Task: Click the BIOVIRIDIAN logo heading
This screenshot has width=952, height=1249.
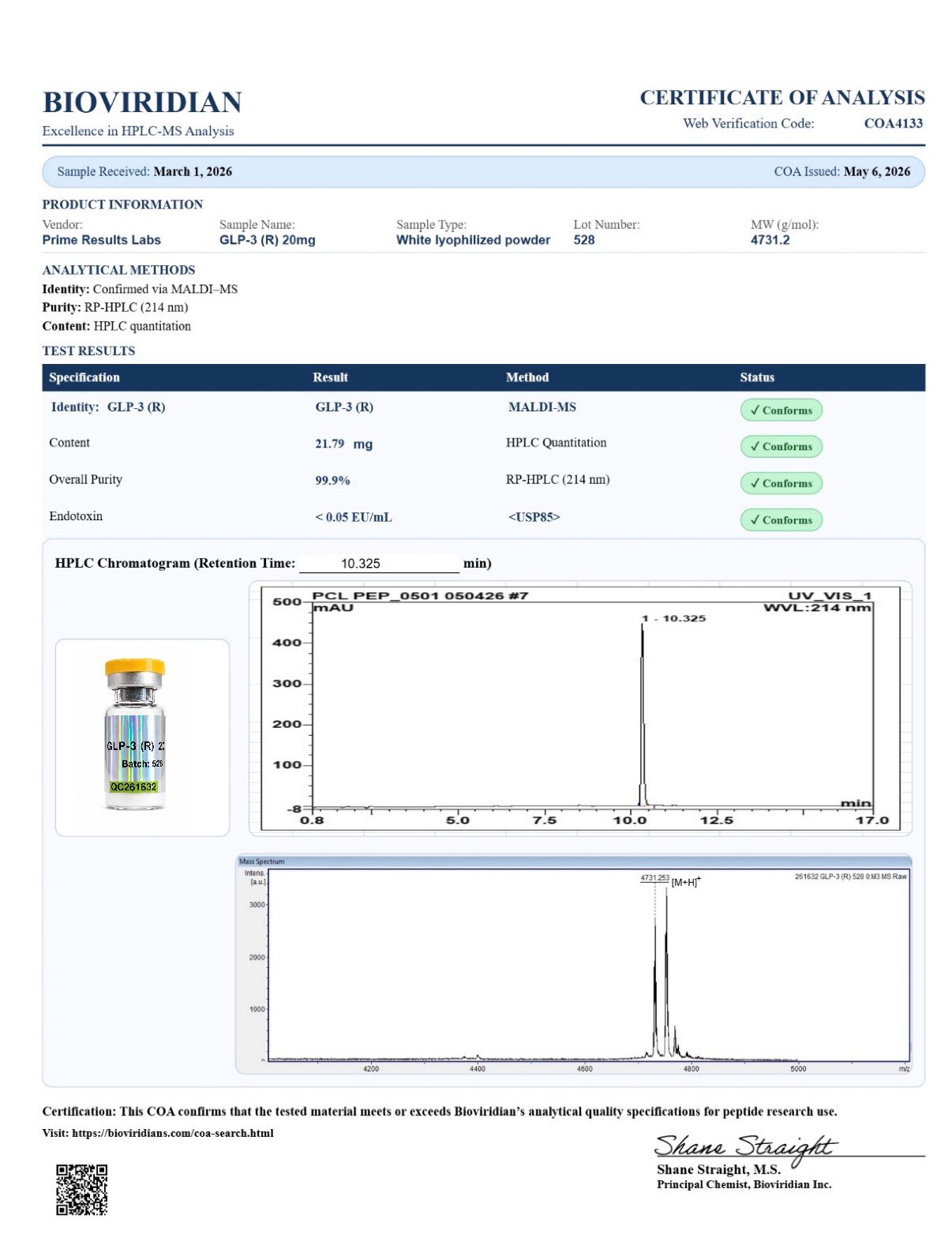Action: pos(142,102)
